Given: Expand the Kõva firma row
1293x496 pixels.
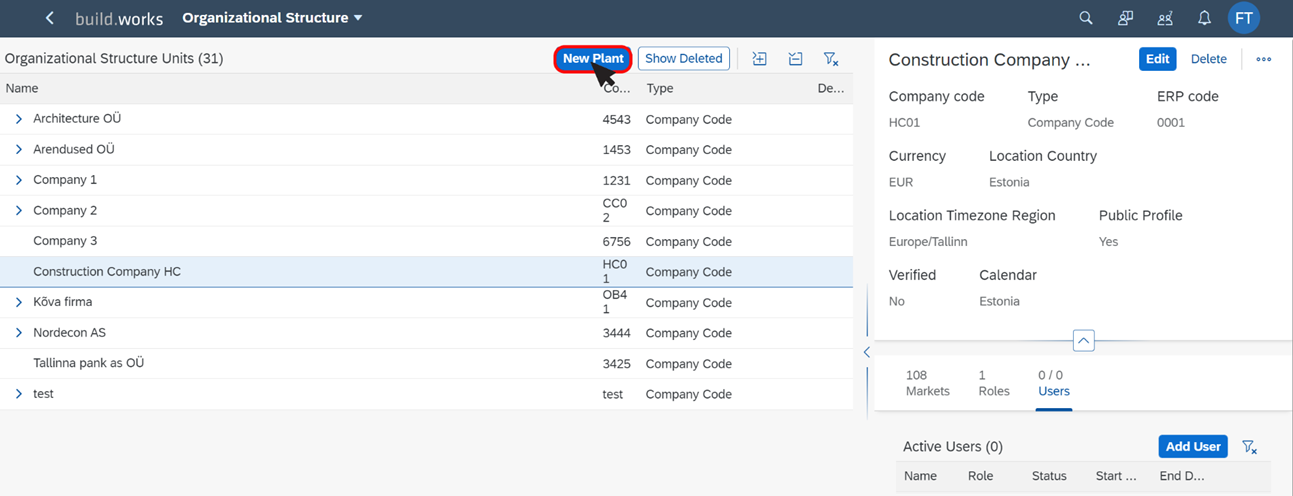Looking at the screenshot, I should [x=19, y=302].
